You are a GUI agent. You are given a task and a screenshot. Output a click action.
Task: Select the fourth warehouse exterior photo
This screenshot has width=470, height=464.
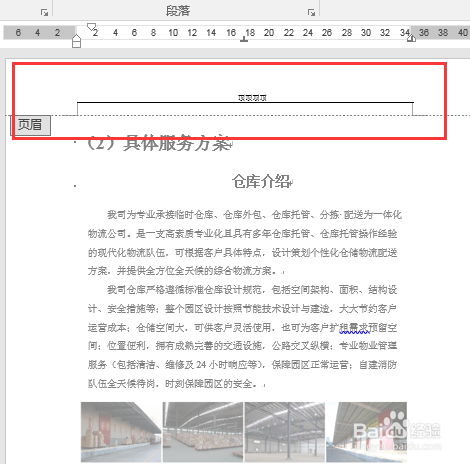tap(366, 432)
